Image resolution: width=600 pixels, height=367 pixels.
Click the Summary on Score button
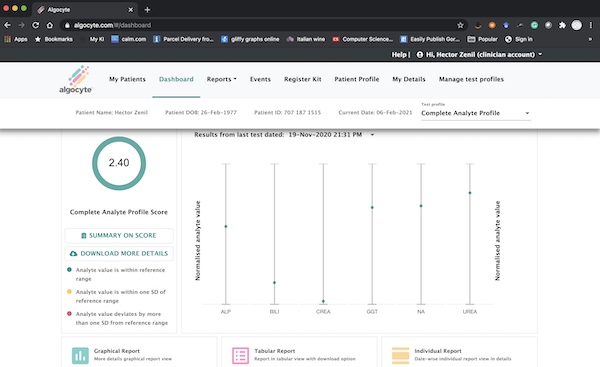[x=119, y=235]
